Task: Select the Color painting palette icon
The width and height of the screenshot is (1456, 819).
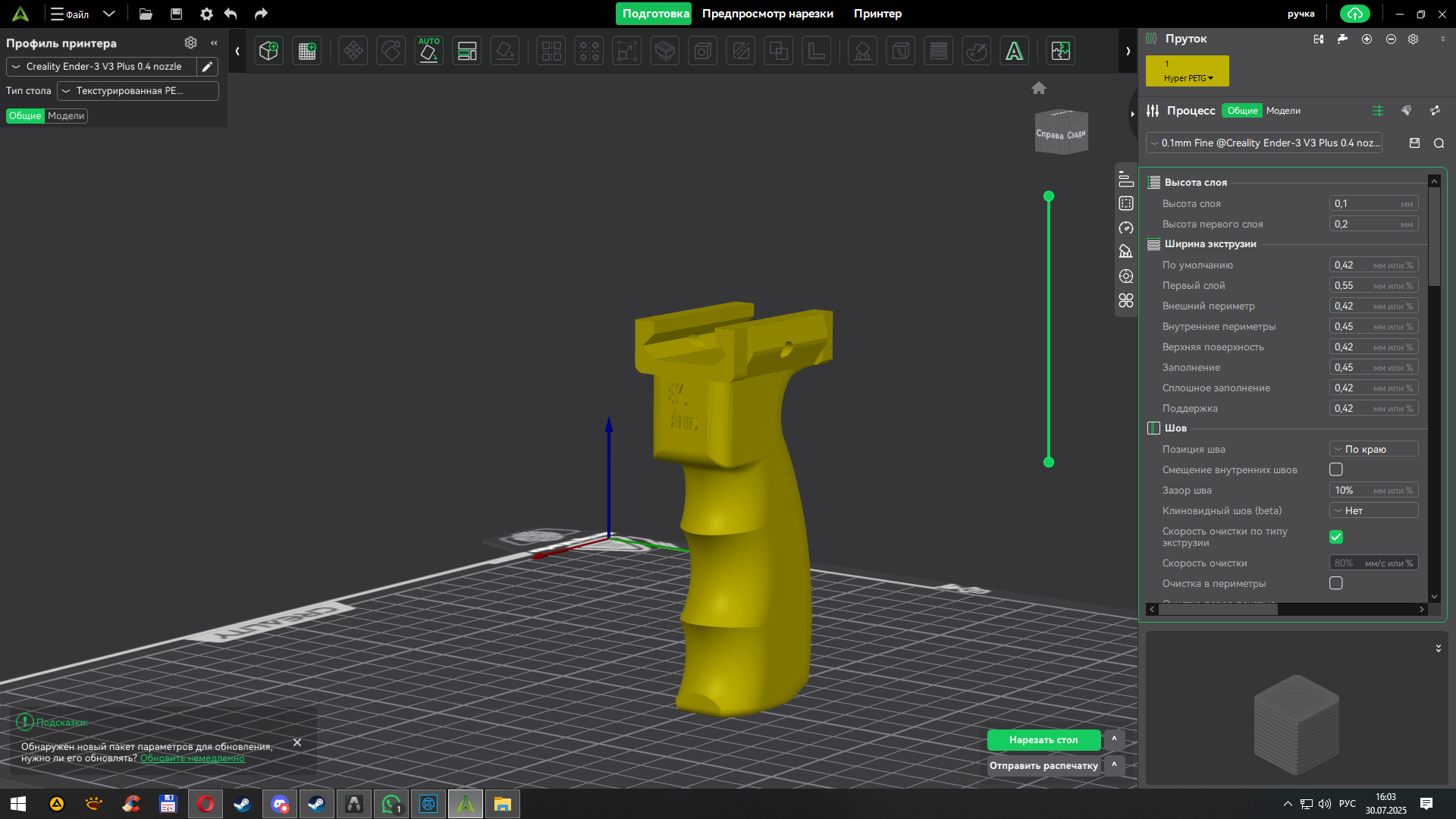Action: [977, 51]
